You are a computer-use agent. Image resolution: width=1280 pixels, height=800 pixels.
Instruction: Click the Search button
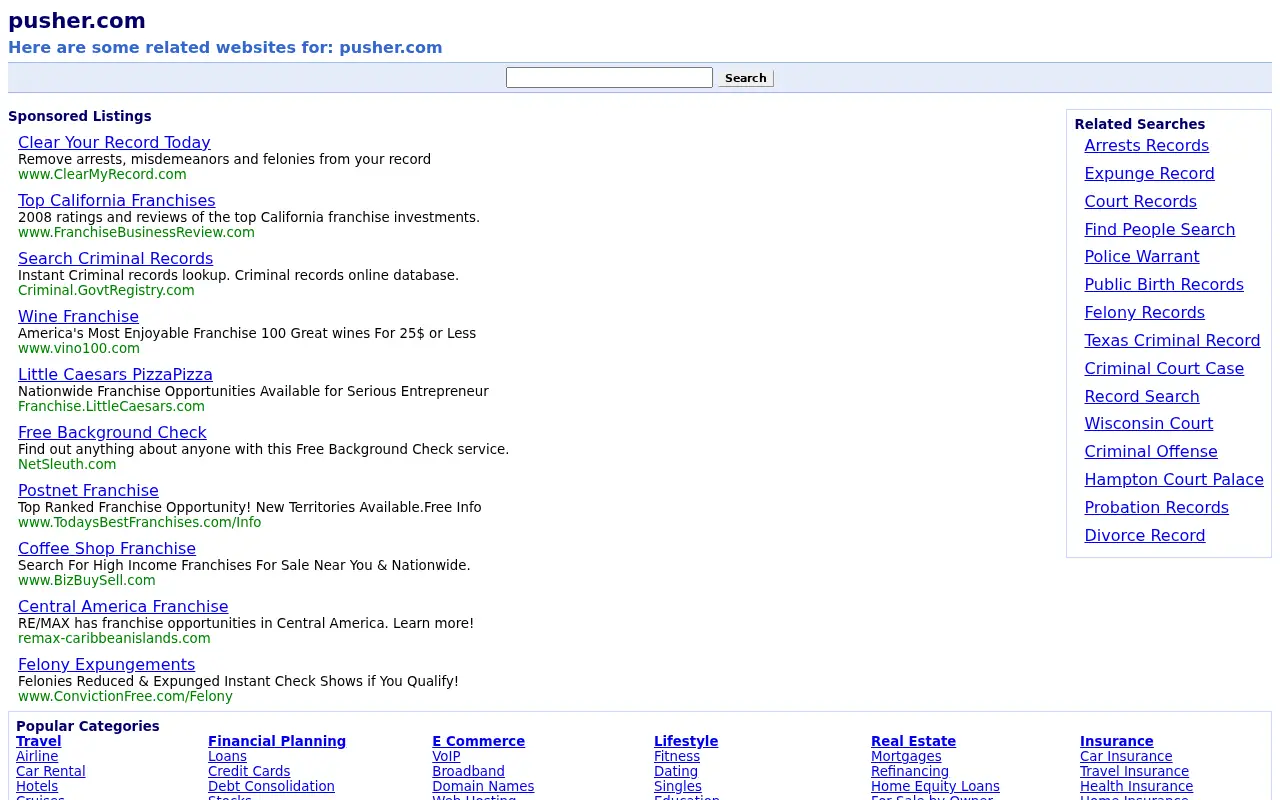click(x=746, y=78)
